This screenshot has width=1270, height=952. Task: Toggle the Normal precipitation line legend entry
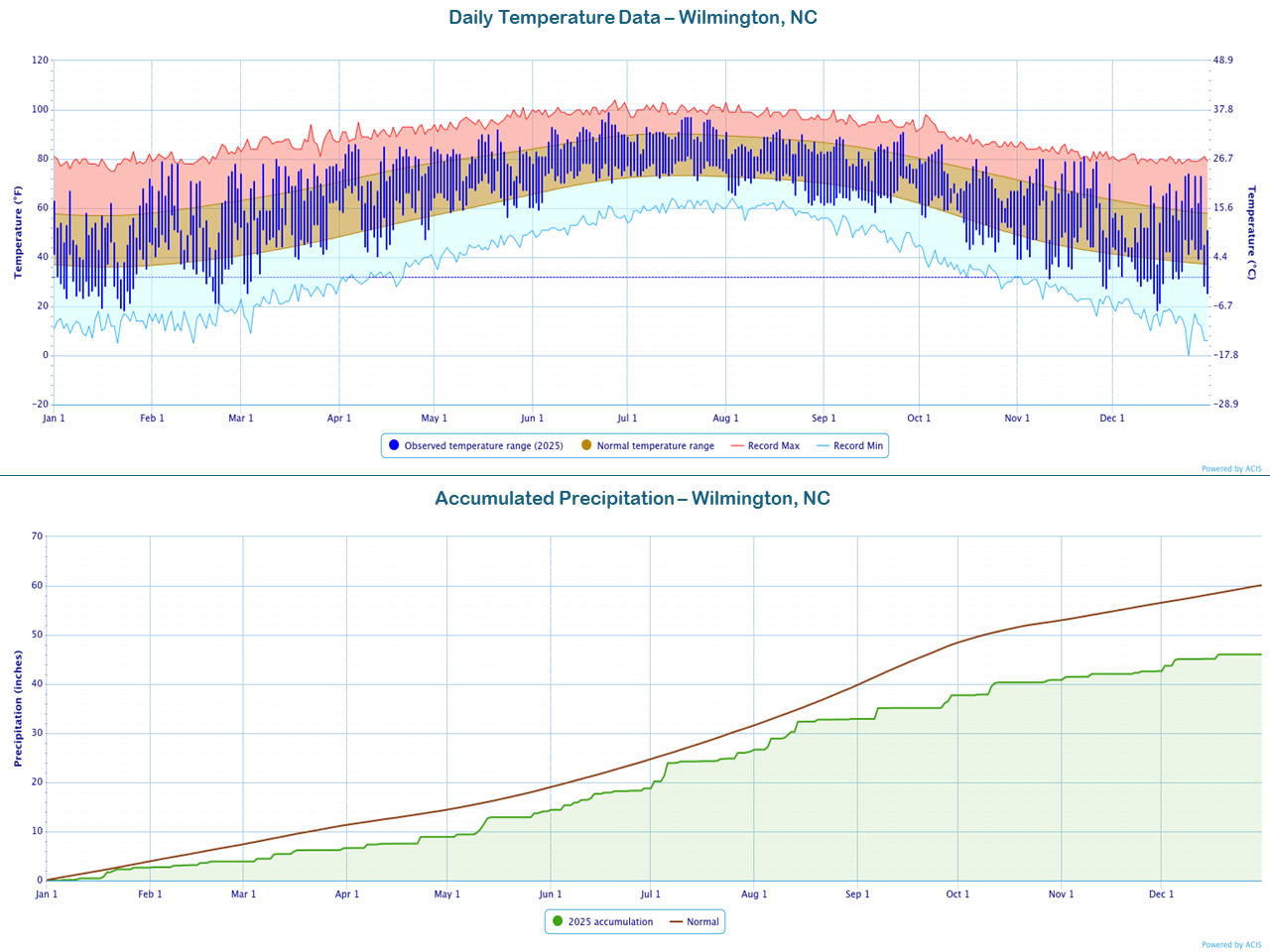pyautogui.click(x=695, y=922)
